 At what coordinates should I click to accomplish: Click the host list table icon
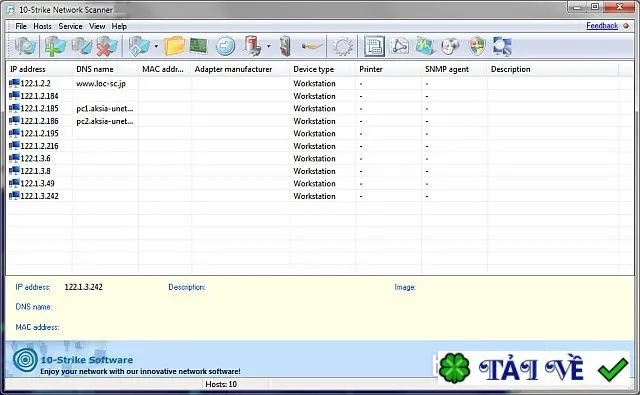click(374, 46)
